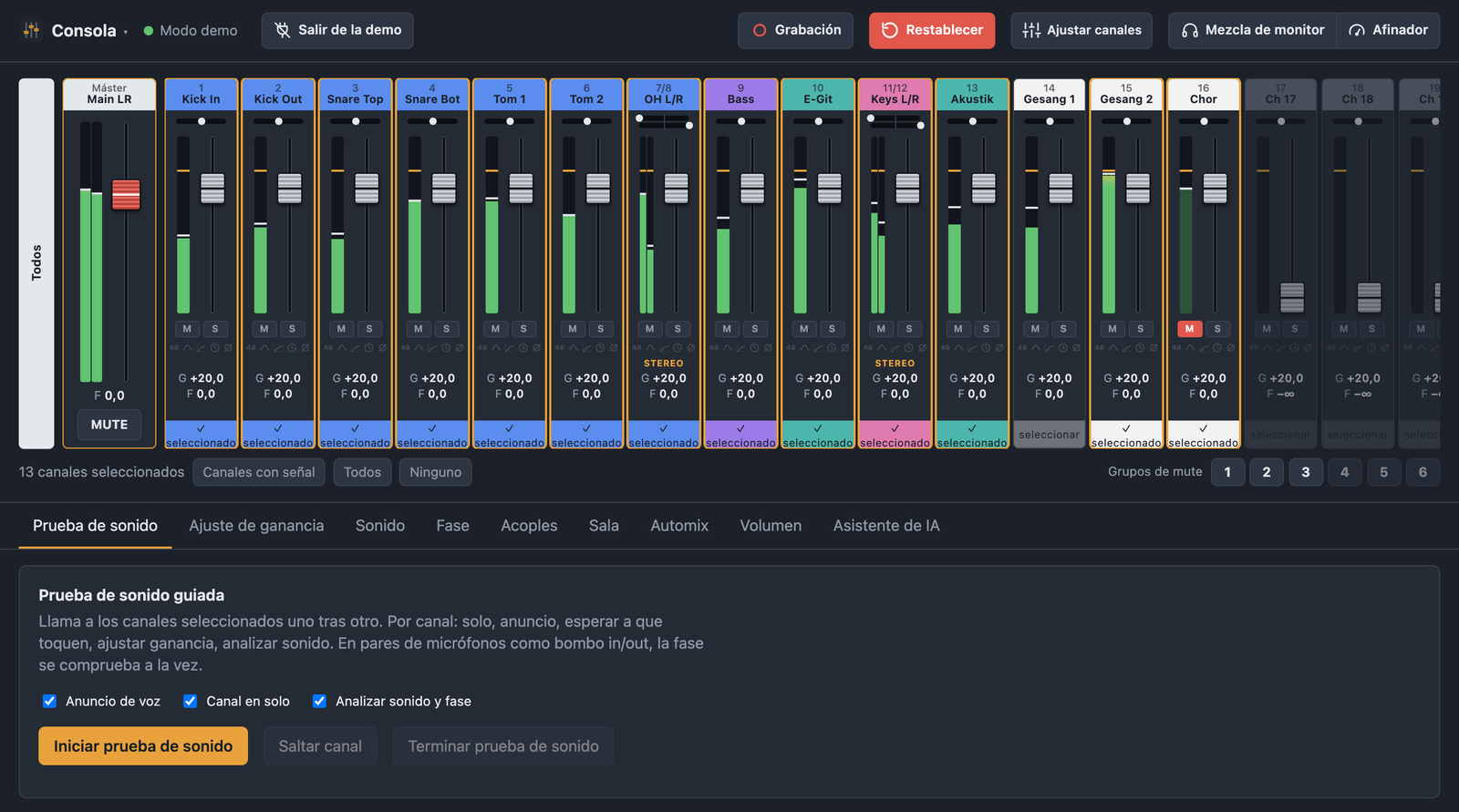The width and height of the screenshot is (1459, 812).
Task: Open the Automix tab
Action: (679, 526)
